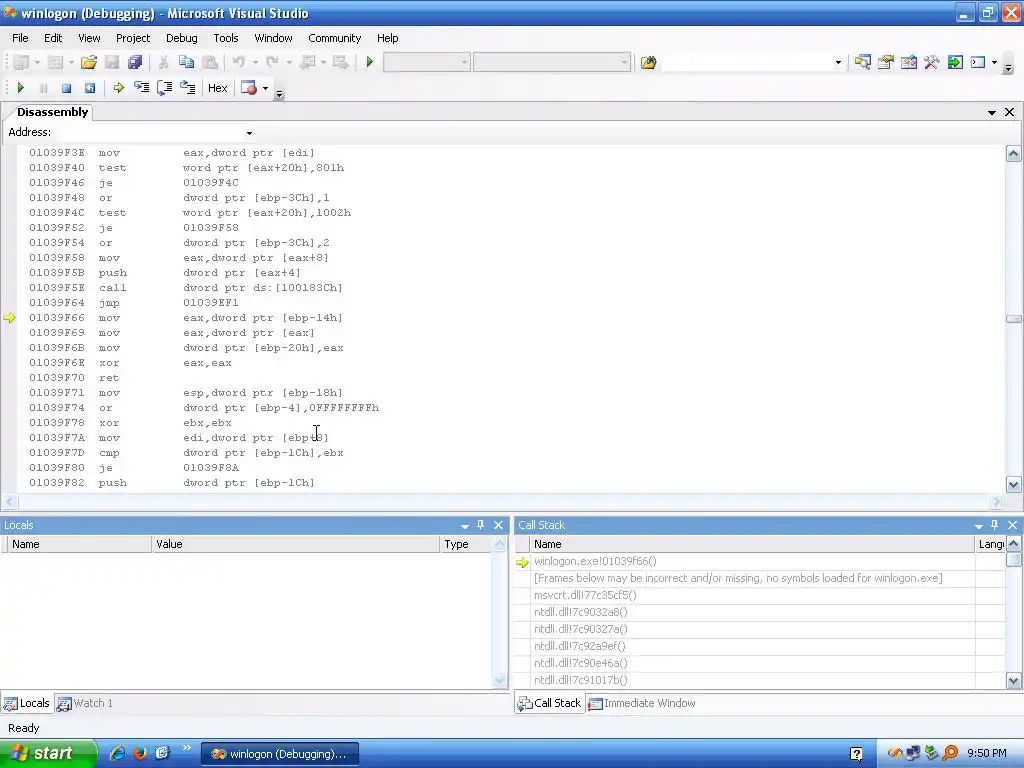Viewport: 1024px width, 768px height.
Task: Click the Find text input box
Action: coord(747,63)
